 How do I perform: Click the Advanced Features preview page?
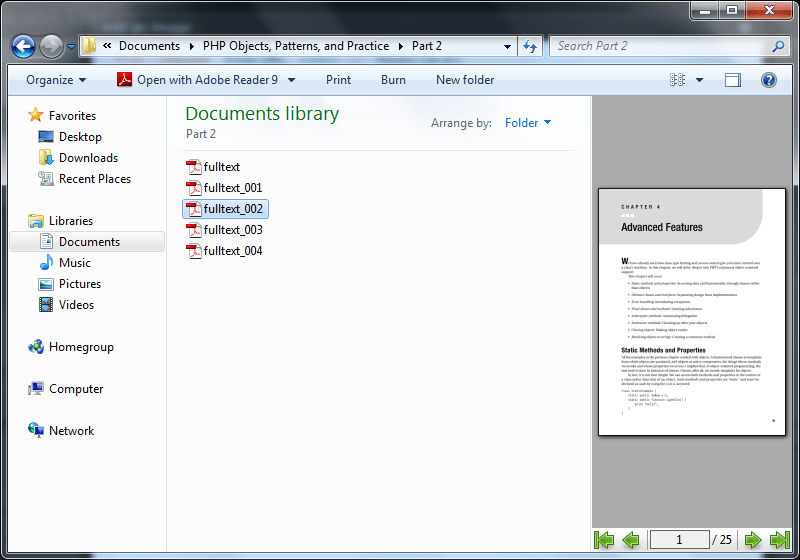pos(692,312)
